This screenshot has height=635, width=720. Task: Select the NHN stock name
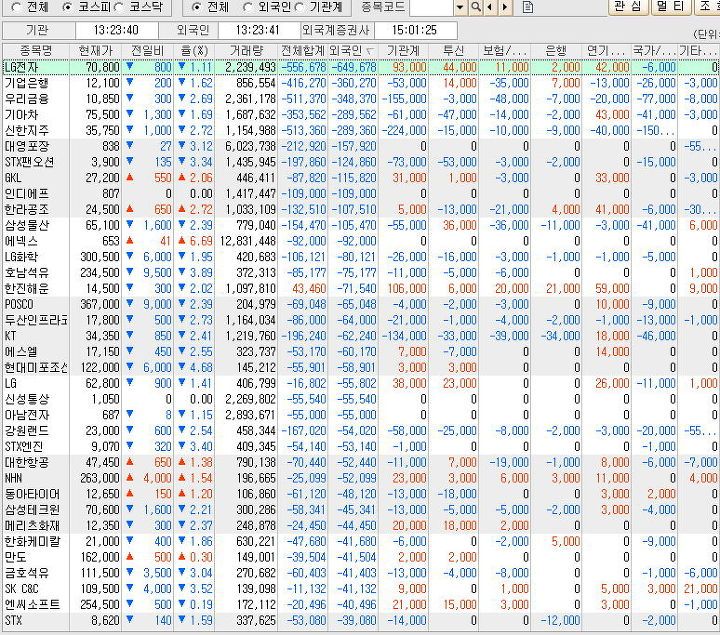[13, 478]
